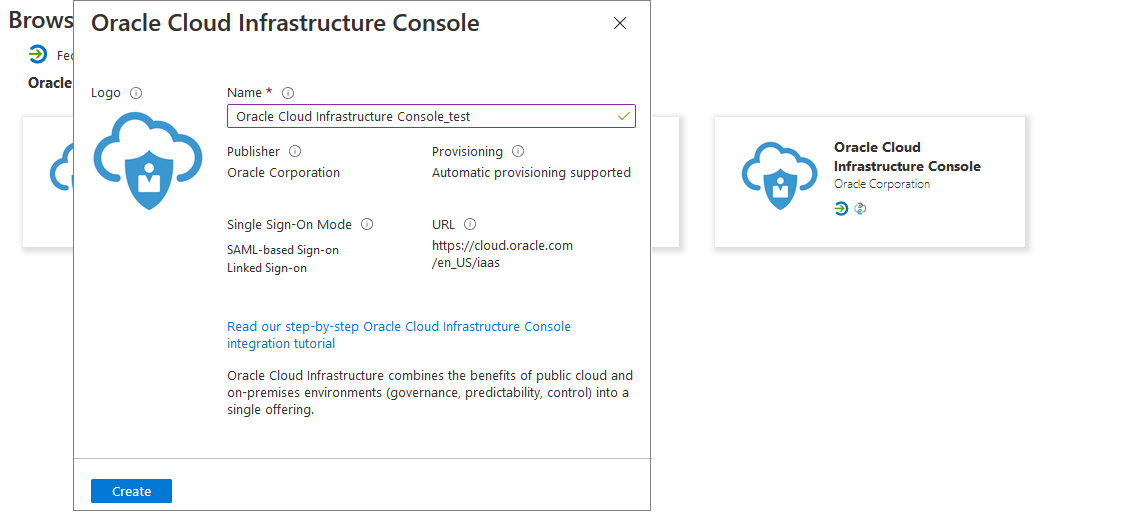
Task: Click the URL info icon
Action: coord(471,224)
